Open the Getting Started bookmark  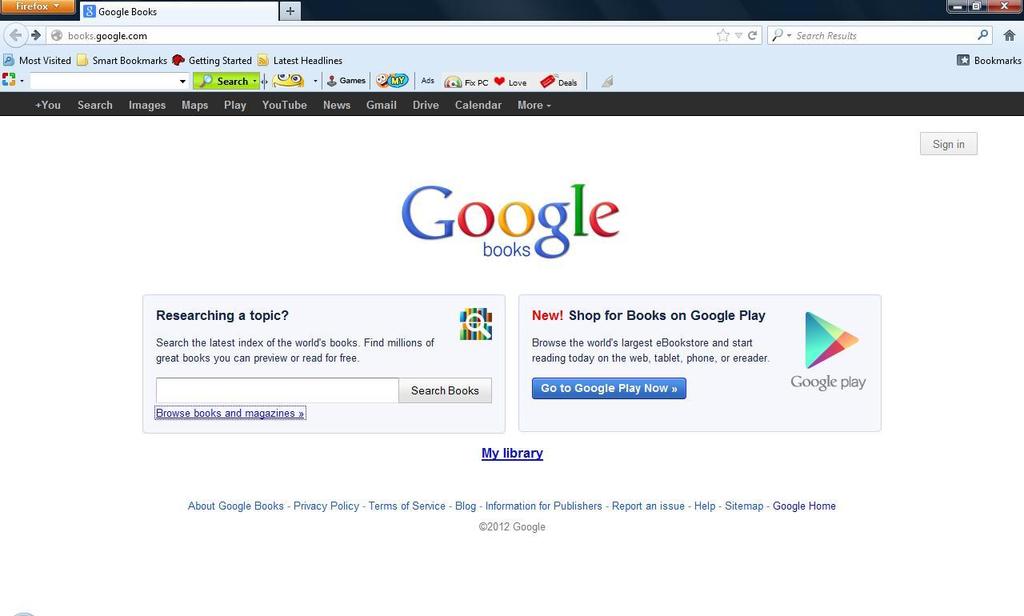212,60
